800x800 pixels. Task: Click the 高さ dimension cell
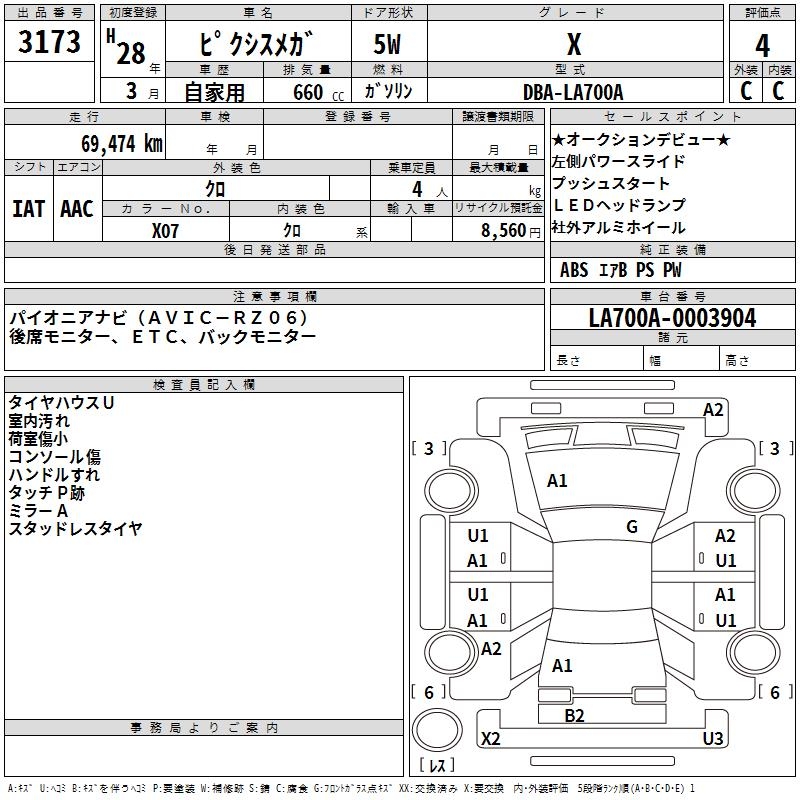pos(757,360)
